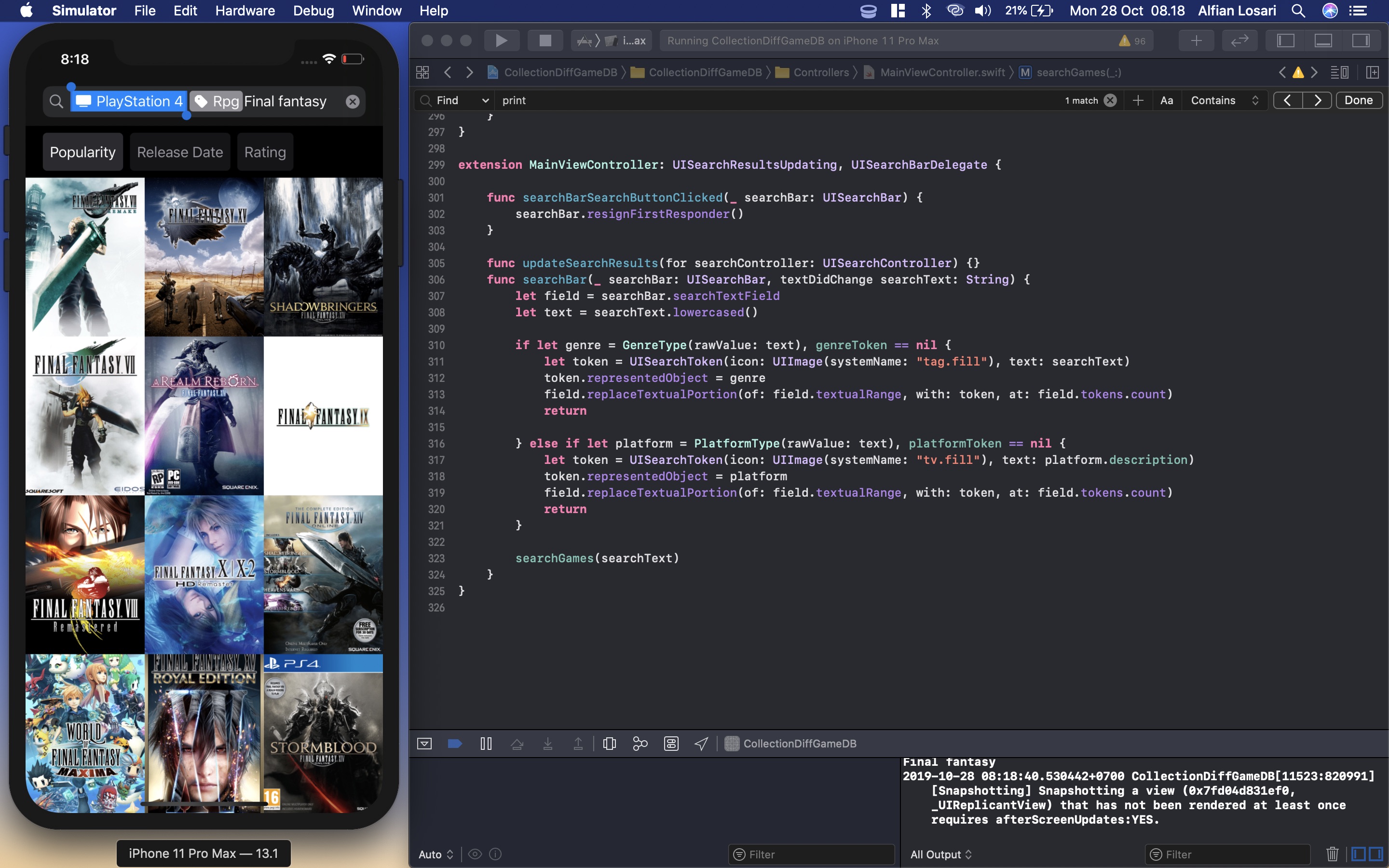Screen dimensions: 1389x868
Task: Click the Xcode Run (play) button
Action: point(501,40)
